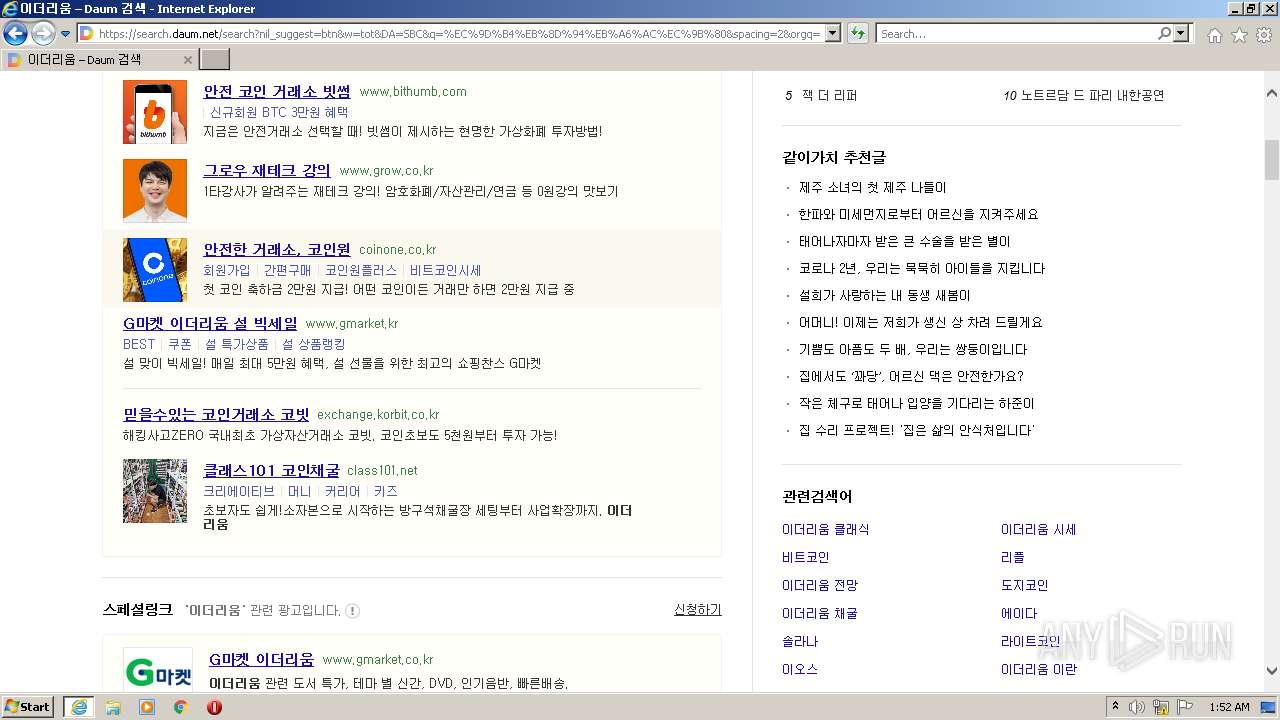The image size is (1280, 720).
Task: Open 안전한 거래소, 코인원 link
Action: (x=277, y=249)
